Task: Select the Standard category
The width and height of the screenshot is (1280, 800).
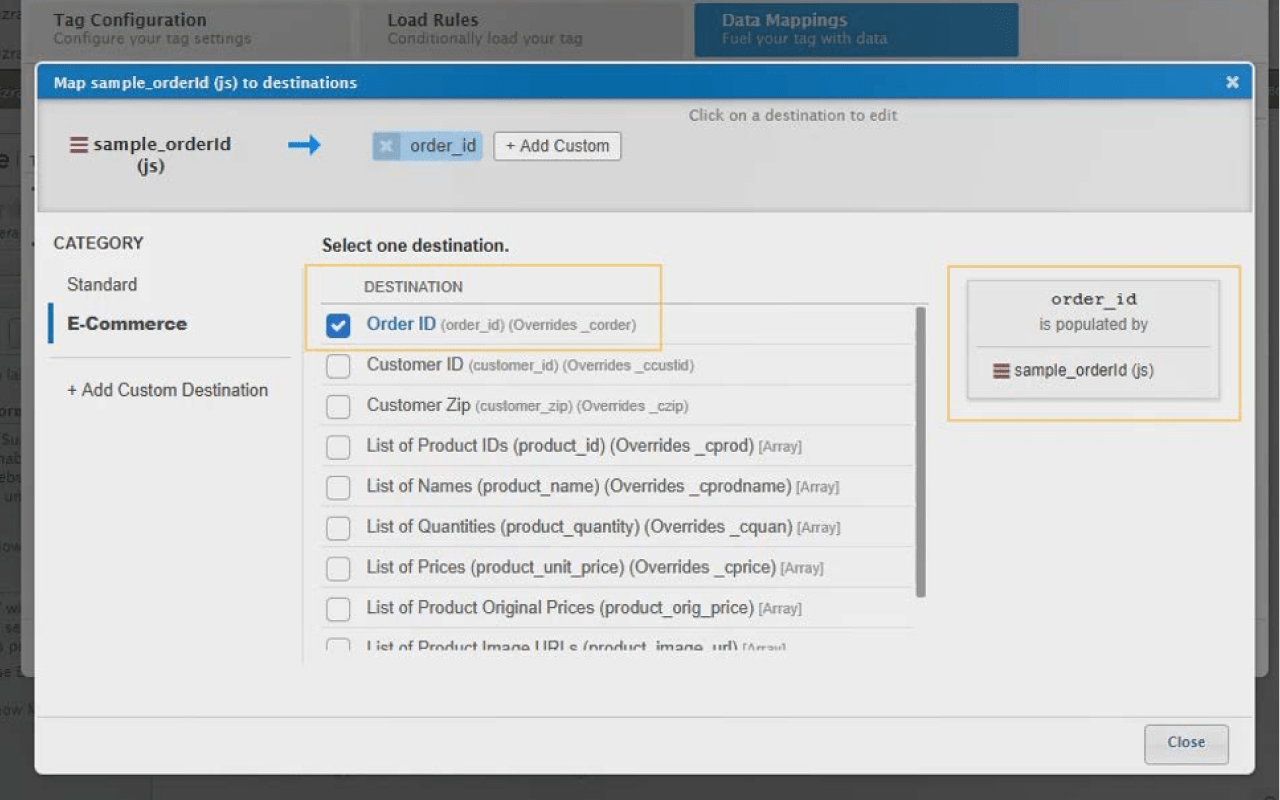Action: (102, 285)
